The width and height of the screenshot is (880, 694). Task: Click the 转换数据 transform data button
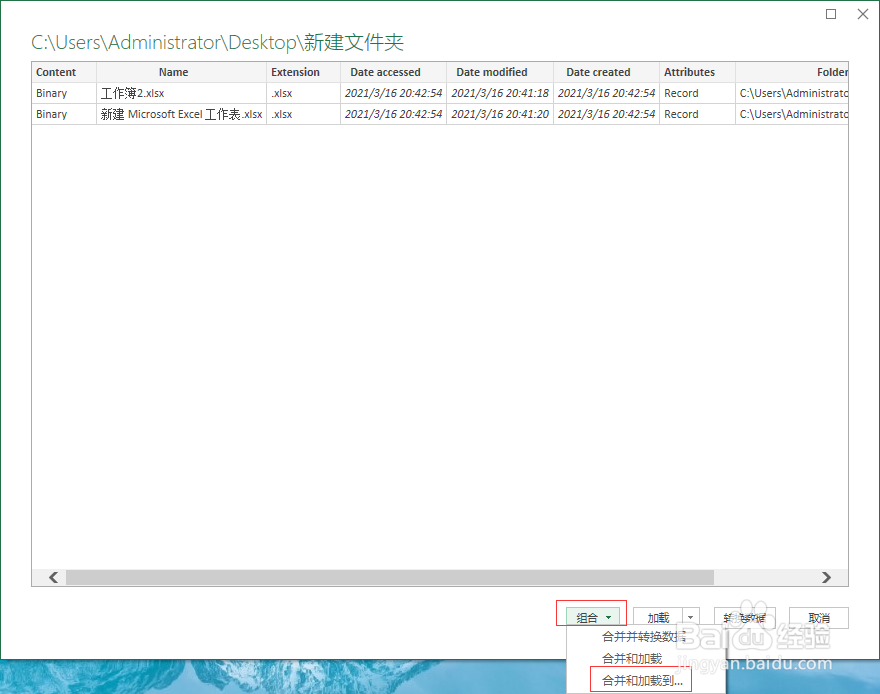pos(745,618)
